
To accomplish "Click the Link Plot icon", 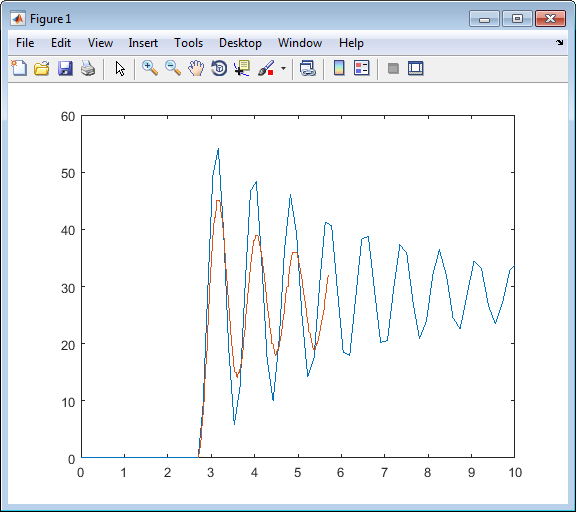I will (308, 68).
